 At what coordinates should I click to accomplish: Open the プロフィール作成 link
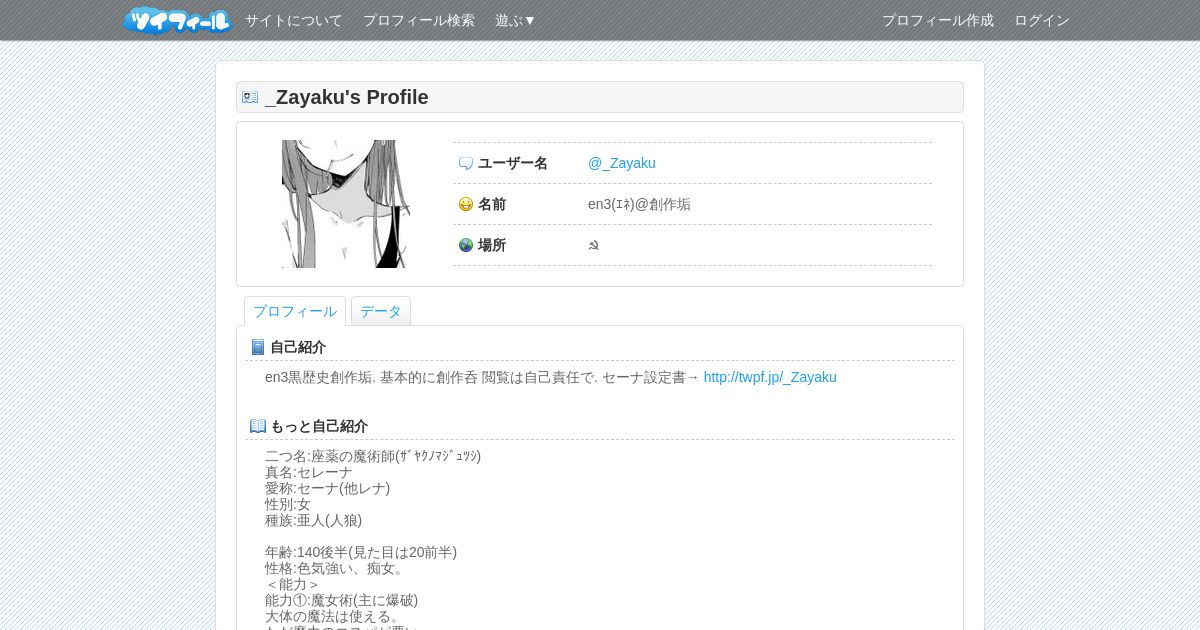tap(938, 20)
